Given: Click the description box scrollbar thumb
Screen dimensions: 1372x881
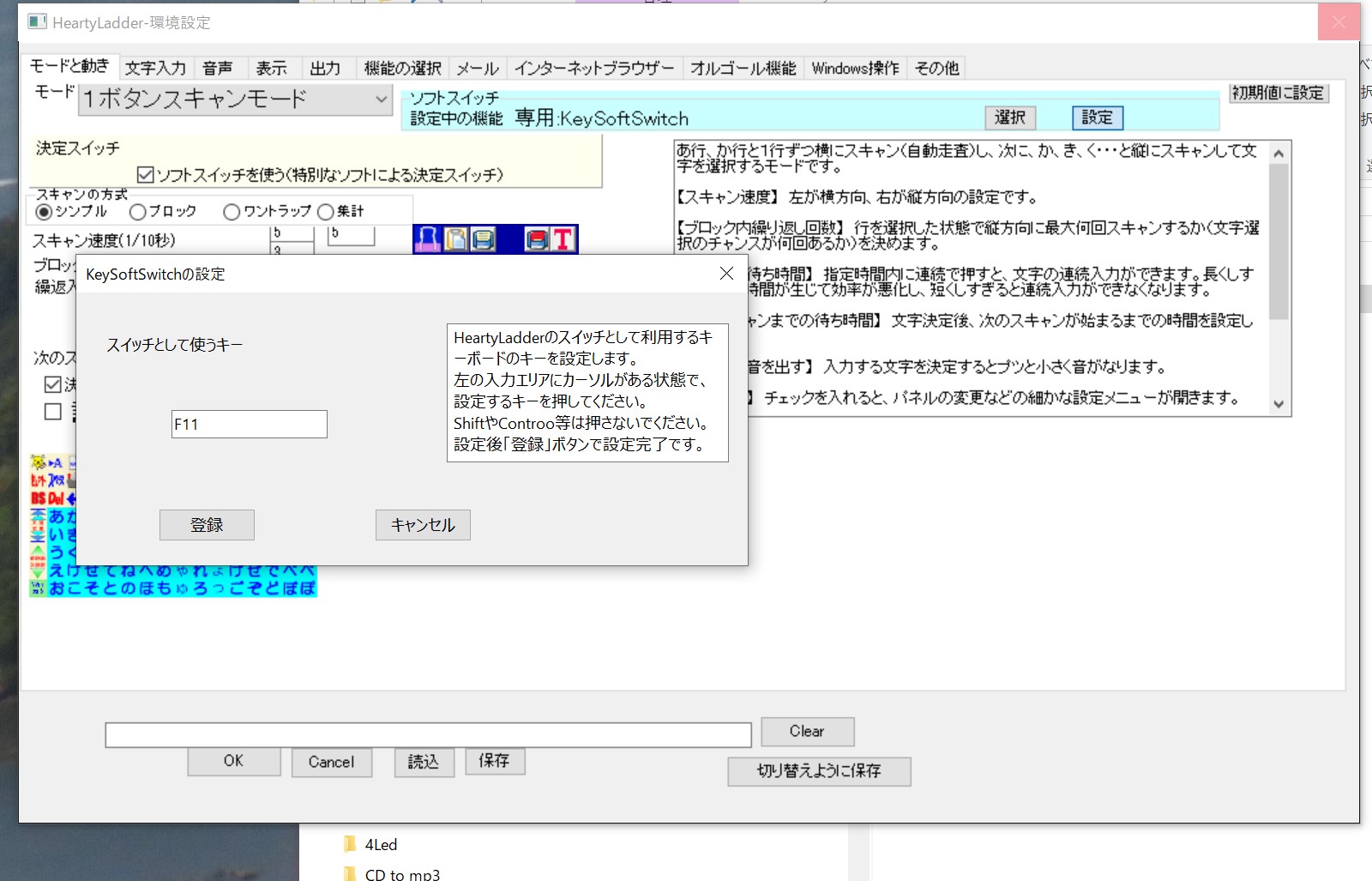Looking at the screenshot, I should [1279, 241].
